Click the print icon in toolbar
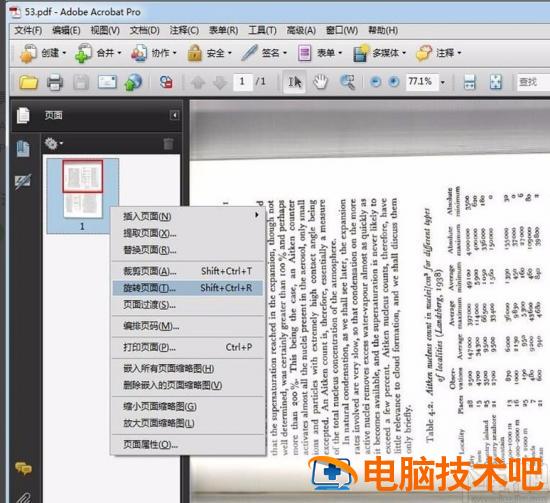 tap(55, 82)
